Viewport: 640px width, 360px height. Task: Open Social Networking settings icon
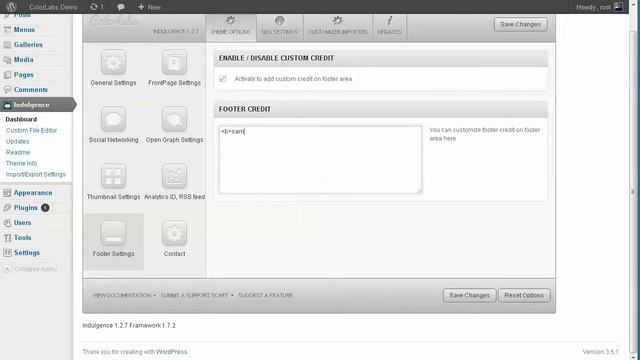113,119
